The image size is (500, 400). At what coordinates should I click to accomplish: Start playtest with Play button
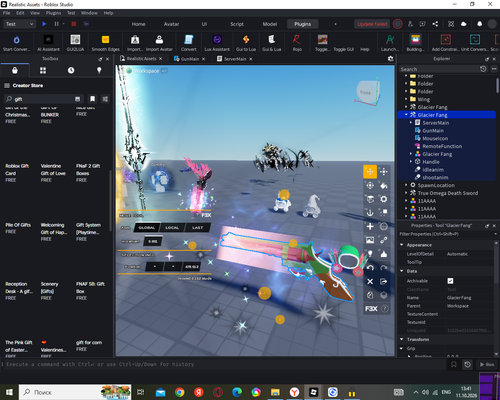click(44, 24)
